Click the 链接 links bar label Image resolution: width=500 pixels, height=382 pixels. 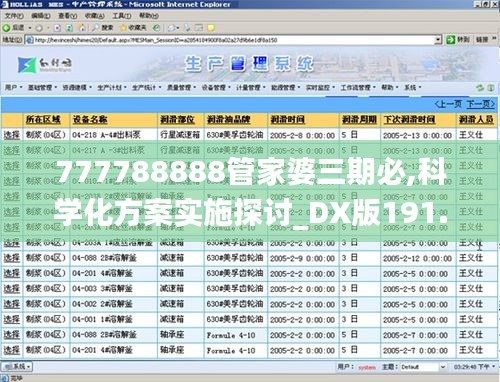(482, 40)
